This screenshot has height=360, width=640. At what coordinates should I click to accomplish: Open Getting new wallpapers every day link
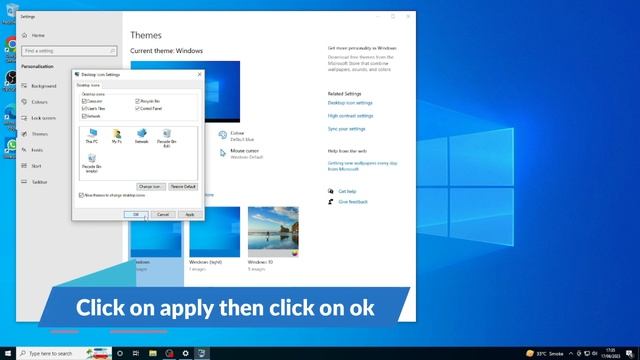[362, 166]
